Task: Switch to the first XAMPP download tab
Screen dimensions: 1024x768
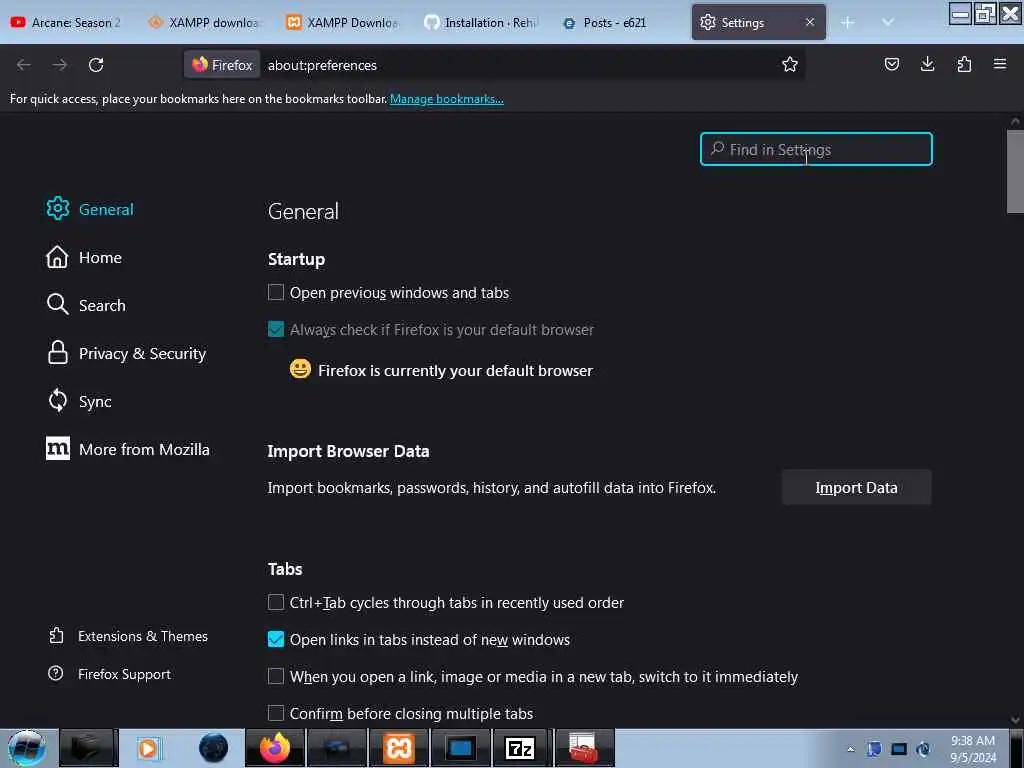Action: point(206,22)
